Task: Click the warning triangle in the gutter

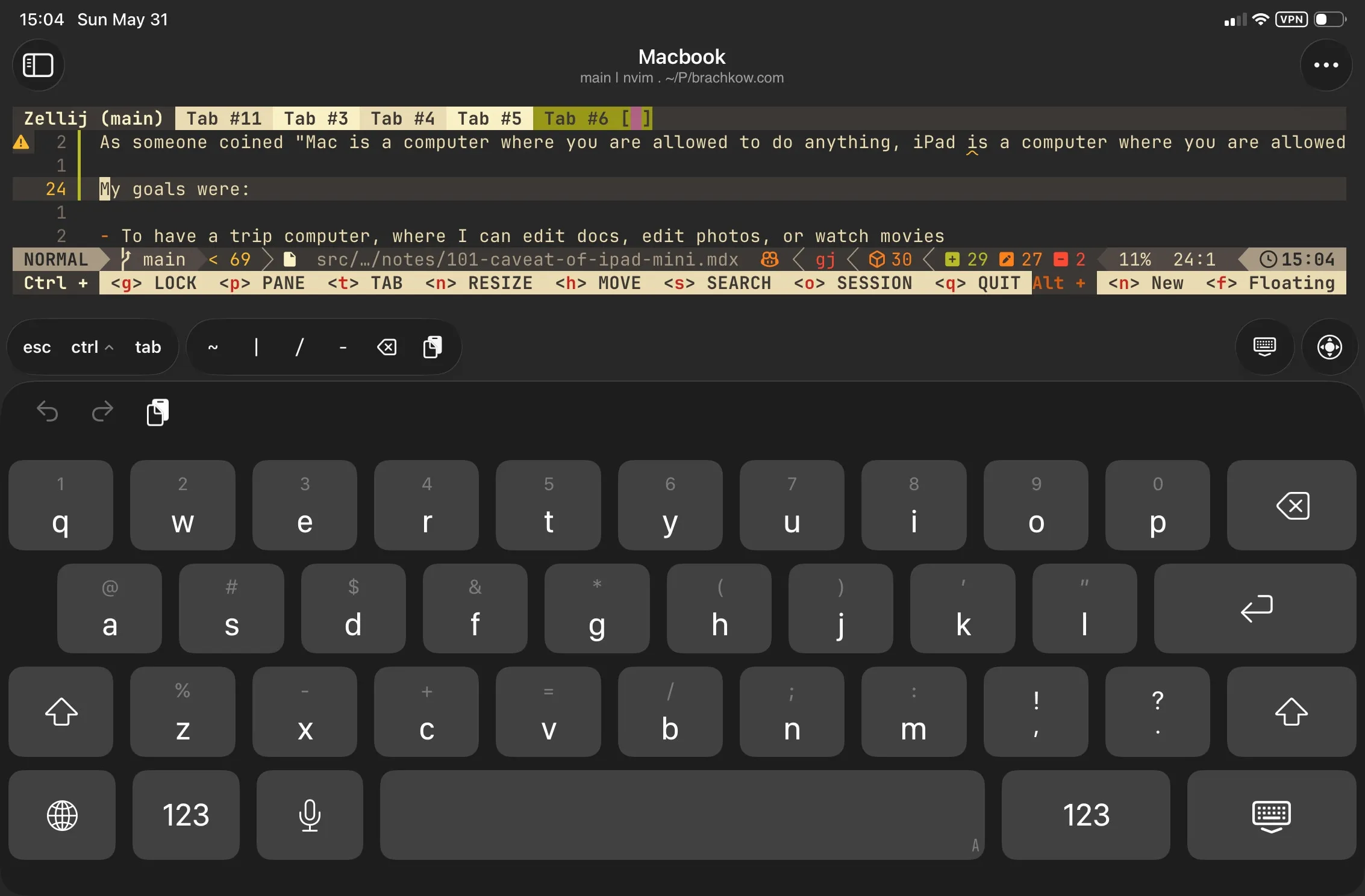Action: (21, 143)
